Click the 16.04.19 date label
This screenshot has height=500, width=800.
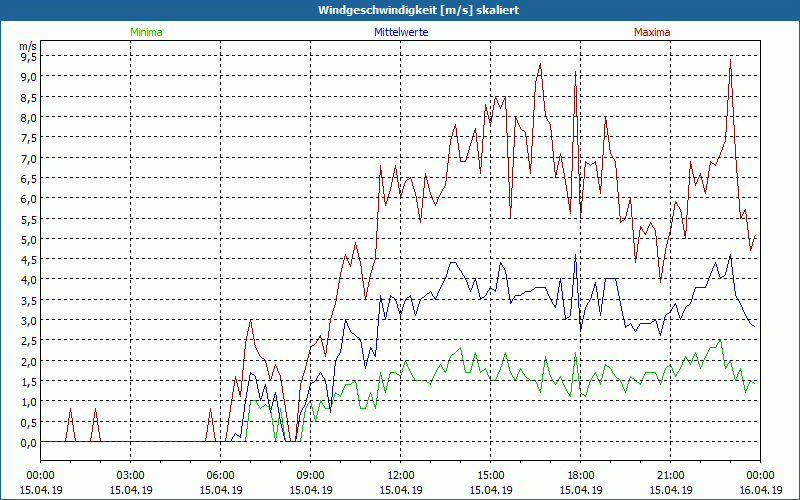point(760,490)
